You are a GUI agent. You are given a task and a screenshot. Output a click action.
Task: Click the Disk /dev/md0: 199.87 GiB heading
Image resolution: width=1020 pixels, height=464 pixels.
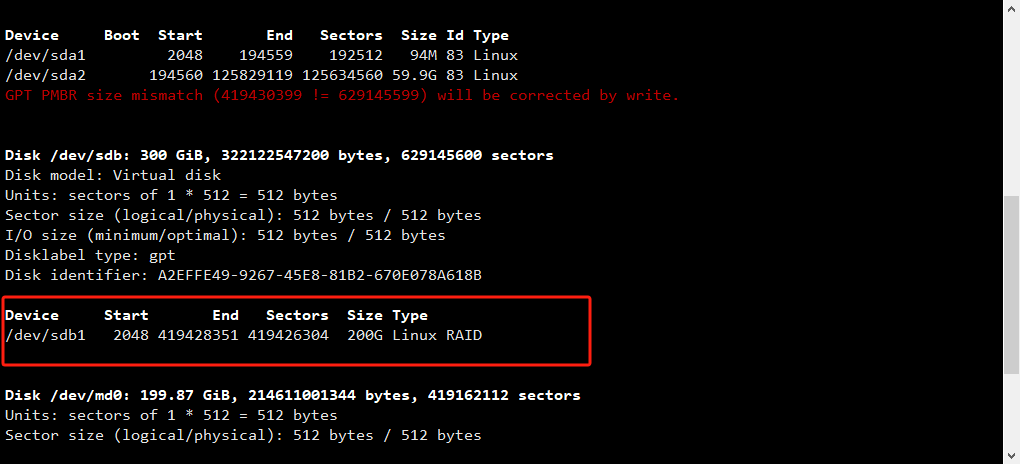click(x=293, y=396)
